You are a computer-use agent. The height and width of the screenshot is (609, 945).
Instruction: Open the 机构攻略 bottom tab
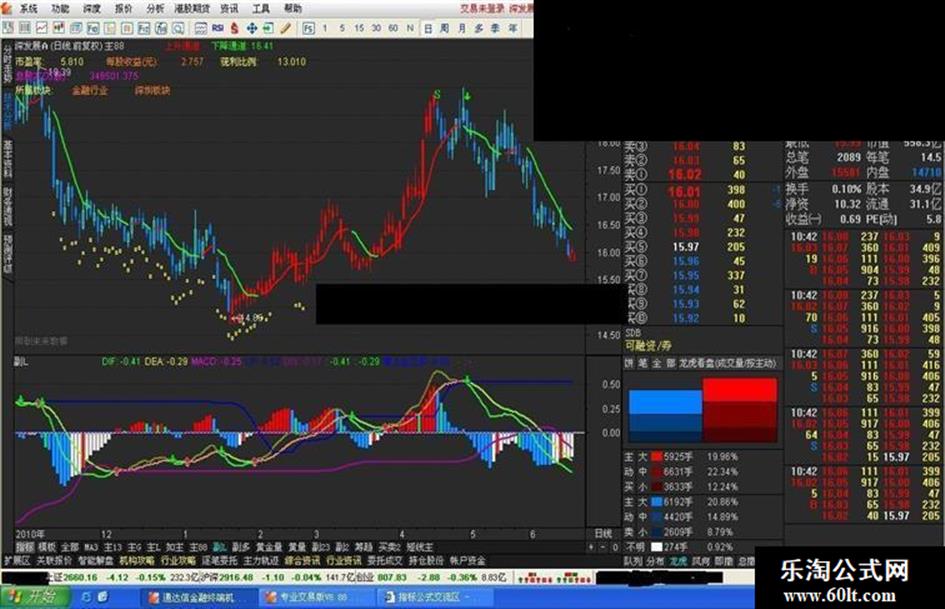coord(137,560)
